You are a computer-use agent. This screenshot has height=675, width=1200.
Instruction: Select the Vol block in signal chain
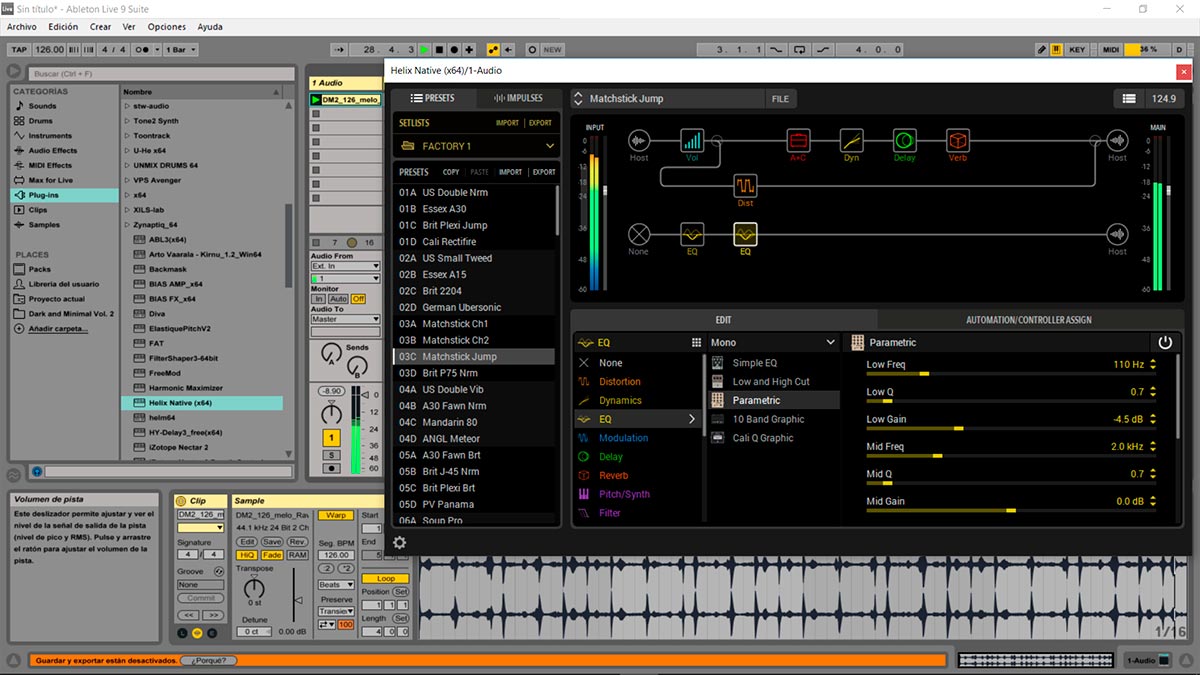tap(692, 140)
